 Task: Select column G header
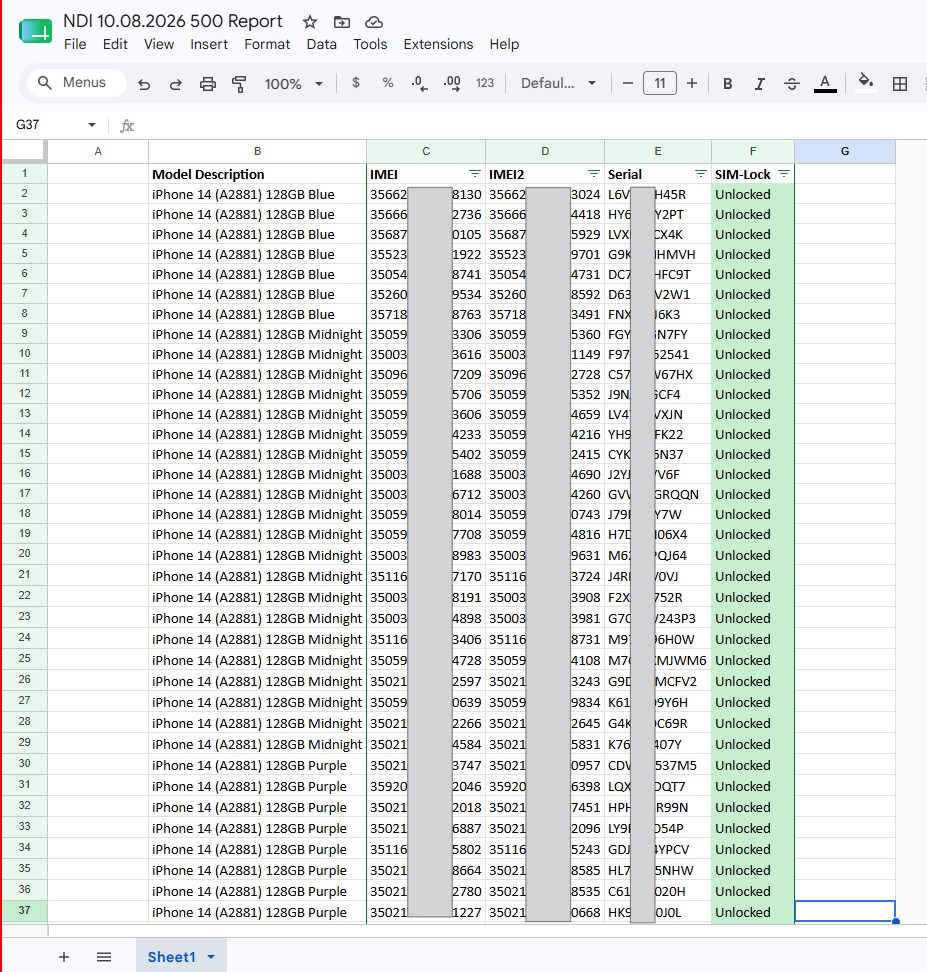coord(845,151)
